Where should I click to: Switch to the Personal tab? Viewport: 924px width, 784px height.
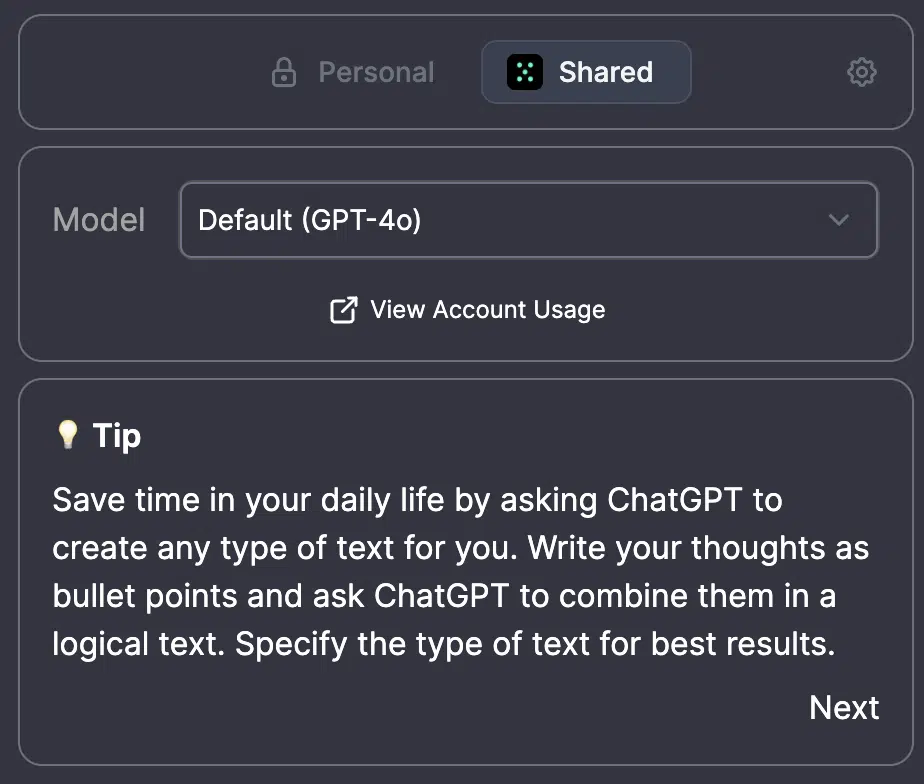click(x=354, y=72)
